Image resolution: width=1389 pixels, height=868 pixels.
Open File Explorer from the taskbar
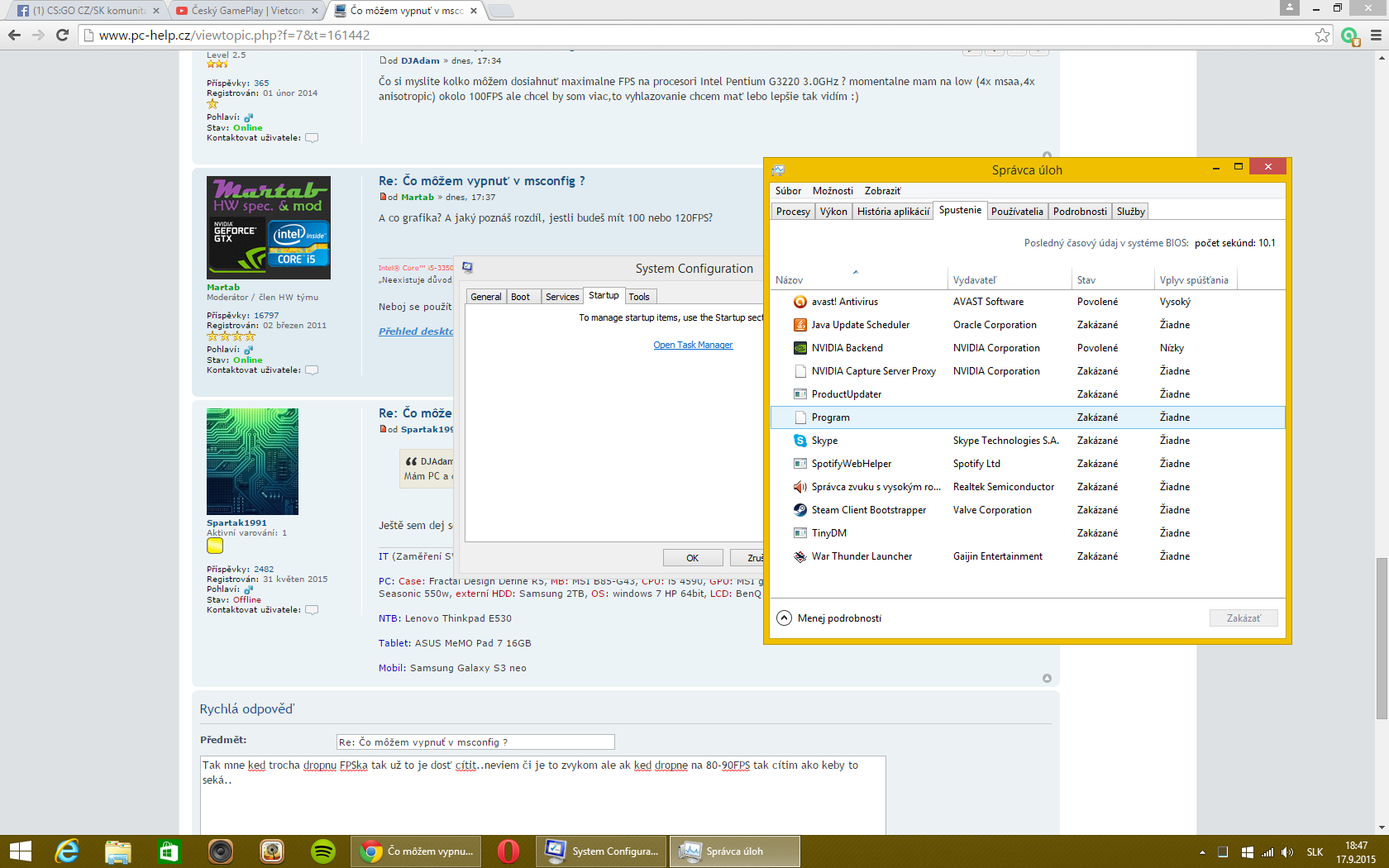[118, 851]
